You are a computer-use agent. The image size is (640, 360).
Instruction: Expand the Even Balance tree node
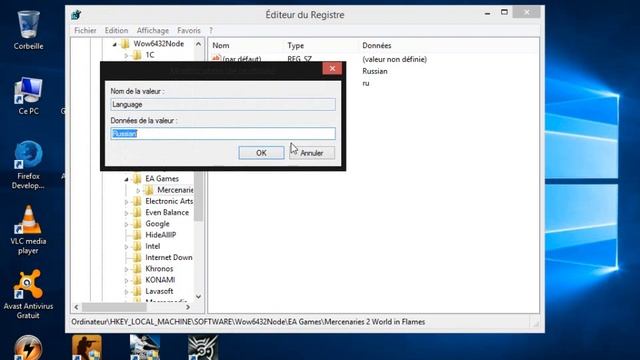(x=126, y=213)
